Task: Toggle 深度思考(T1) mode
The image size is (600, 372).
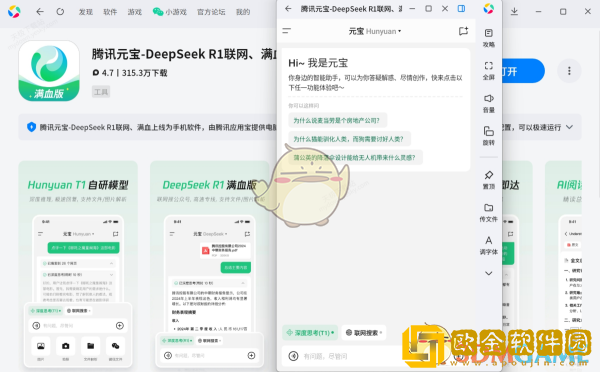Action: [310, 333]
